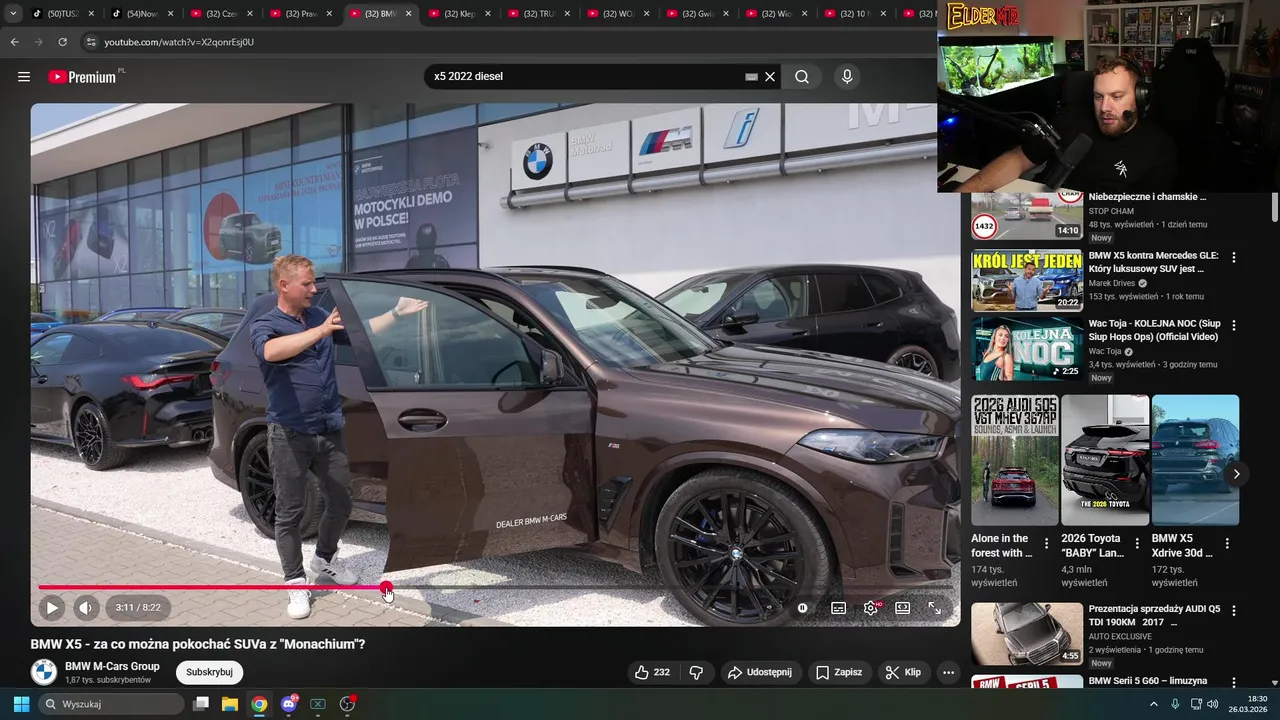
Task: Open Task View on the taskbar
Action: click(x=201, y=704)
